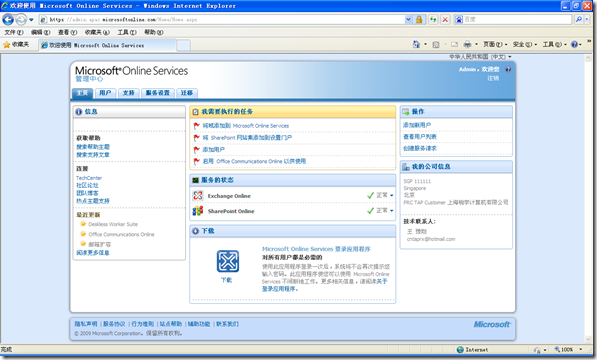Click the view user list action link

[x=420, y=137]
